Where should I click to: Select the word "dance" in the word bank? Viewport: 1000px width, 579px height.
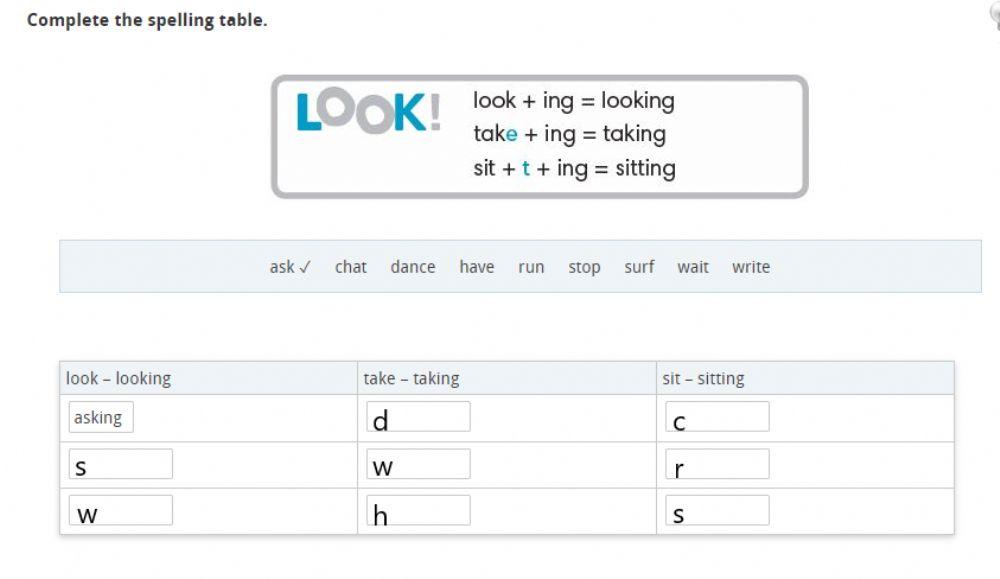pyautogui.click(x=412, y=267)
